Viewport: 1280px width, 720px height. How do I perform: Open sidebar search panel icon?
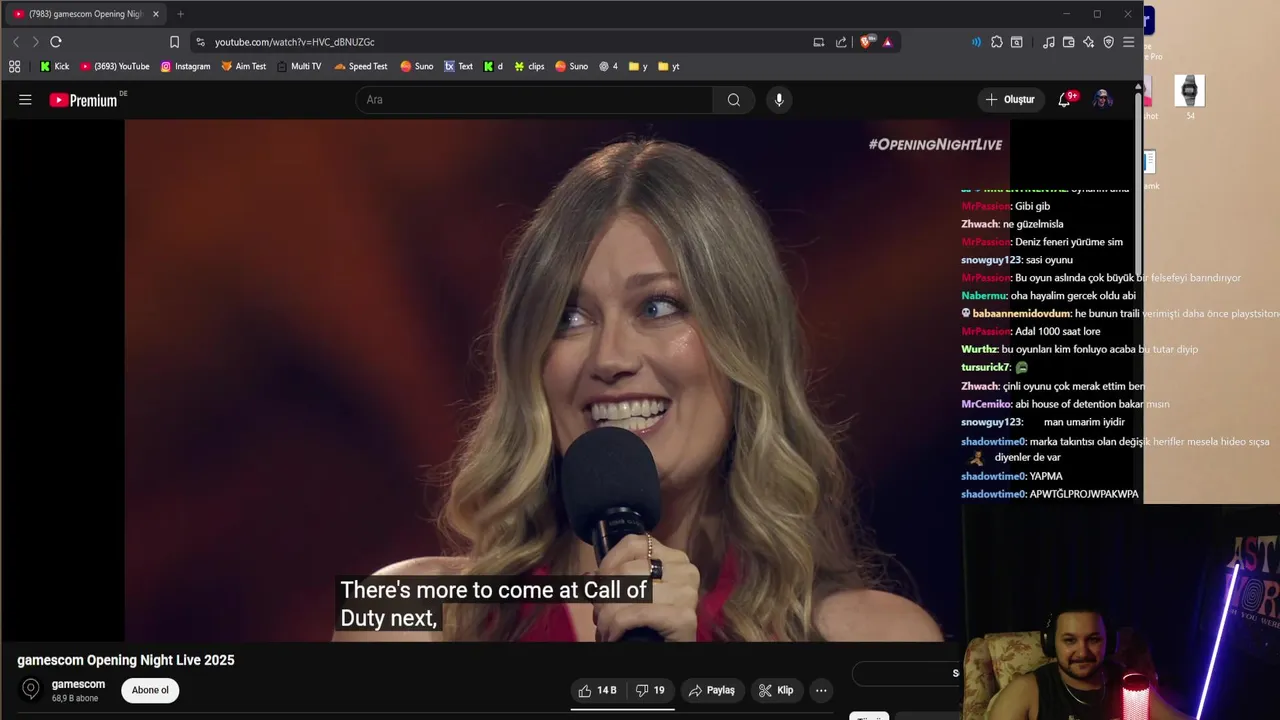coord(1017,42)
